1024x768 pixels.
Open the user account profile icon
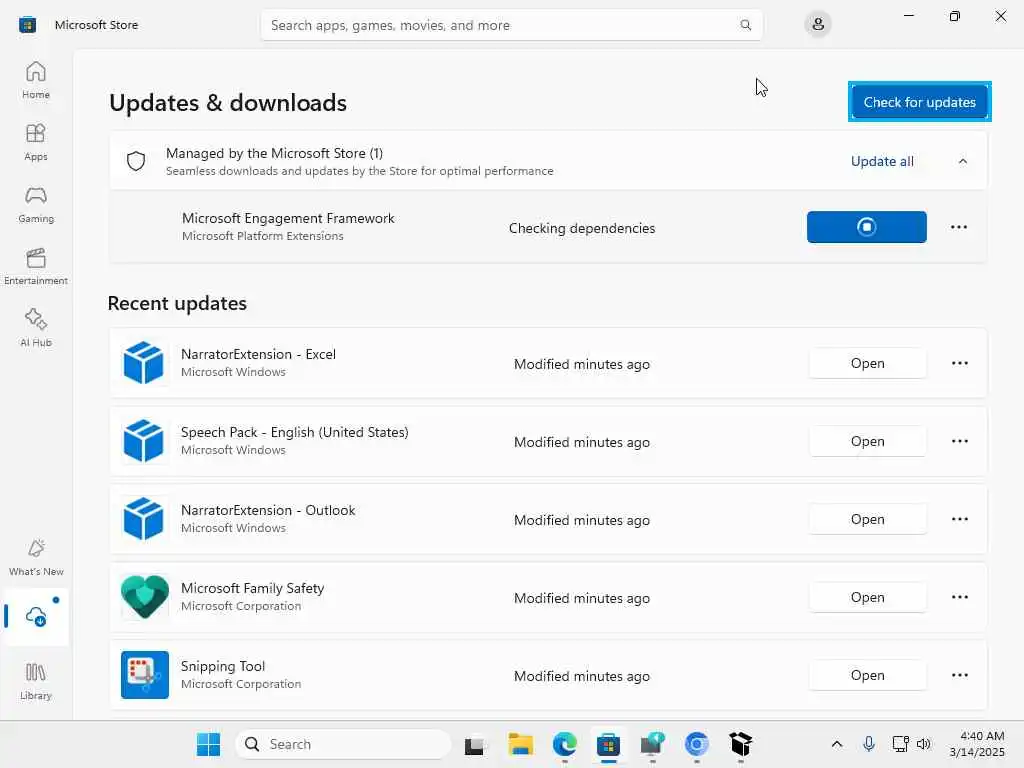click(x=818, y=25)
